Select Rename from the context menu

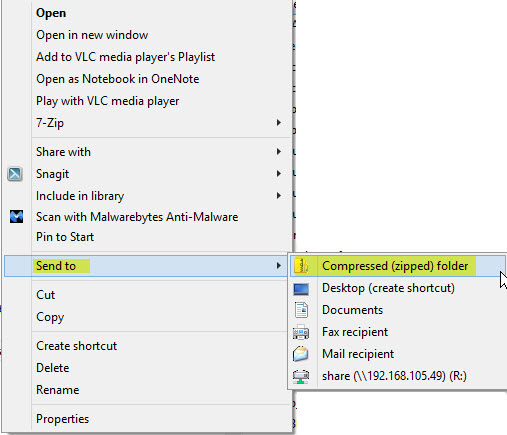pos(58,390)
